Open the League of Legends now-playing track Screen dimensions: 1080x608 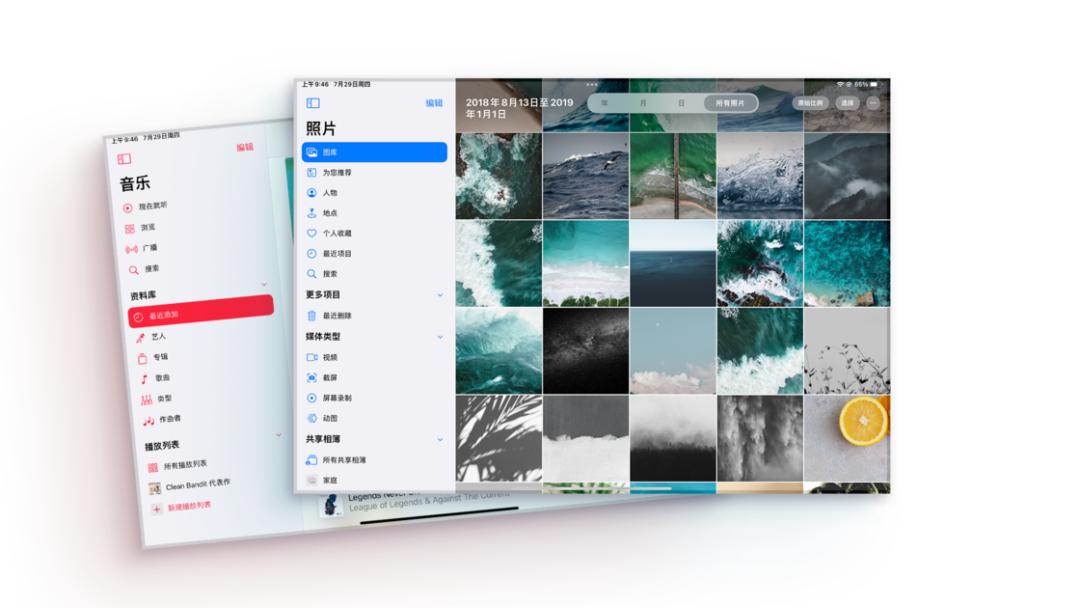tap(413, 503)
